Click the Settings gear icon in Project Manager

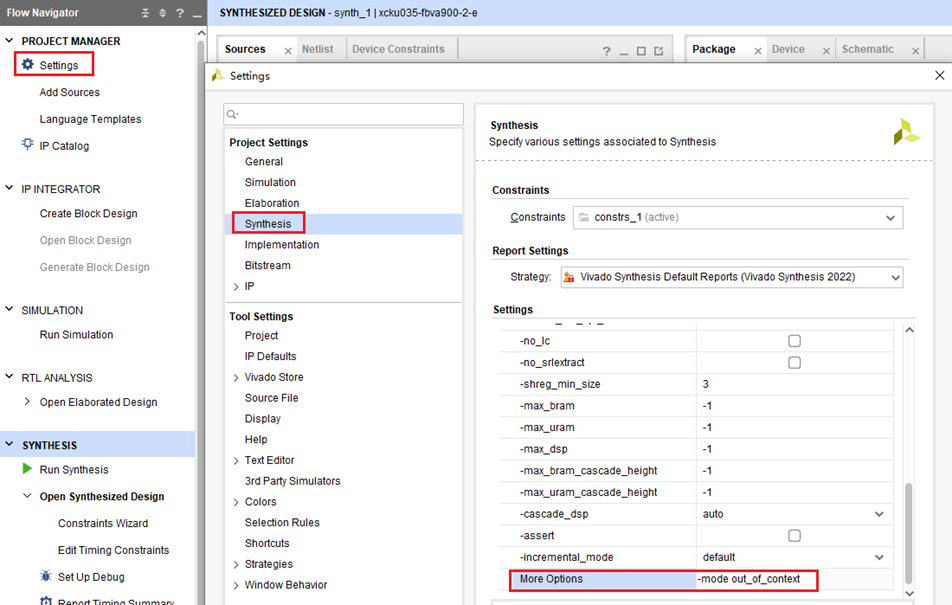coord(27,65)
